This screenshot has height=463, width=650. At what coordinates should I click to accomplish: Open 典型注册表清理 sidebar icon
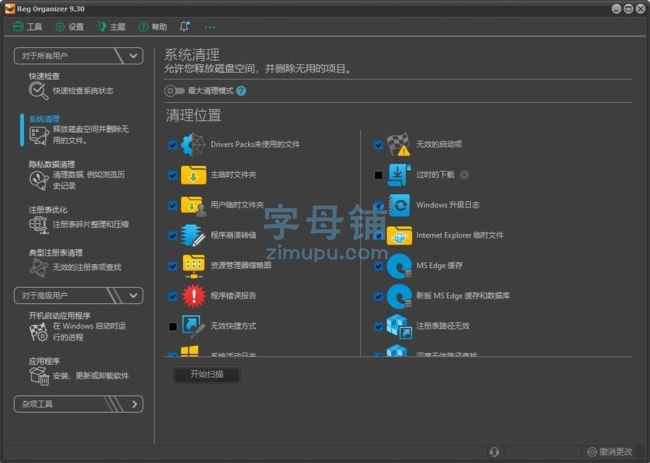(x=39, y=267)
